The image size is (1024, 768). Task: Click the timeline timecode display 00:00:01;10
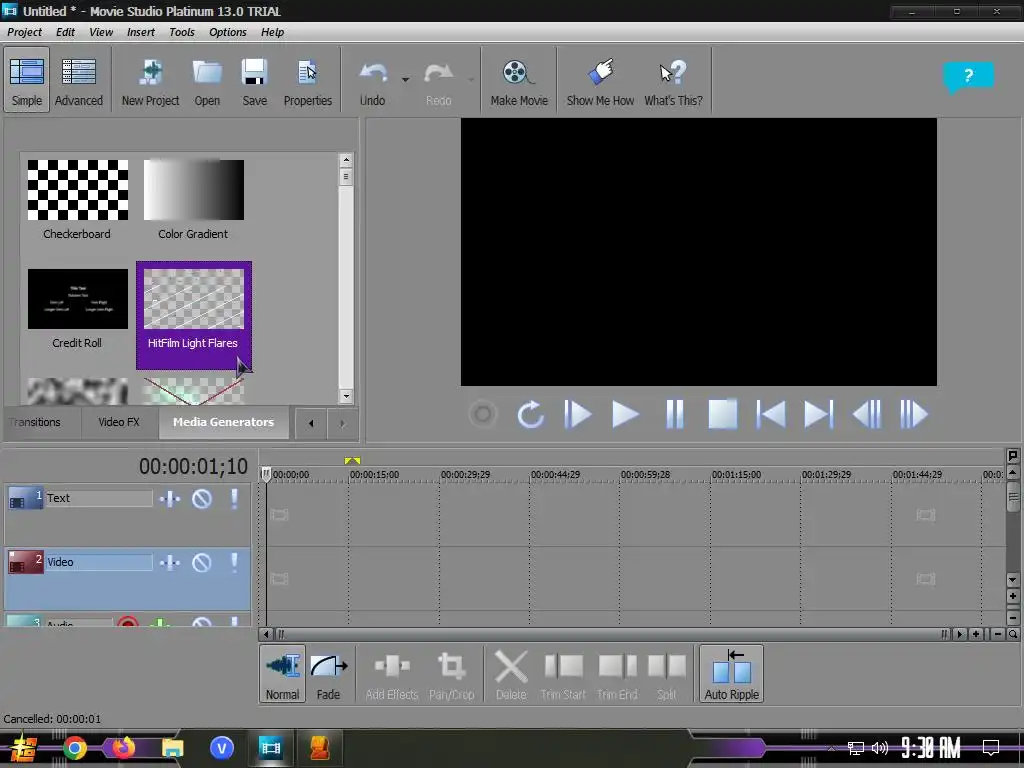click(193, 466)
